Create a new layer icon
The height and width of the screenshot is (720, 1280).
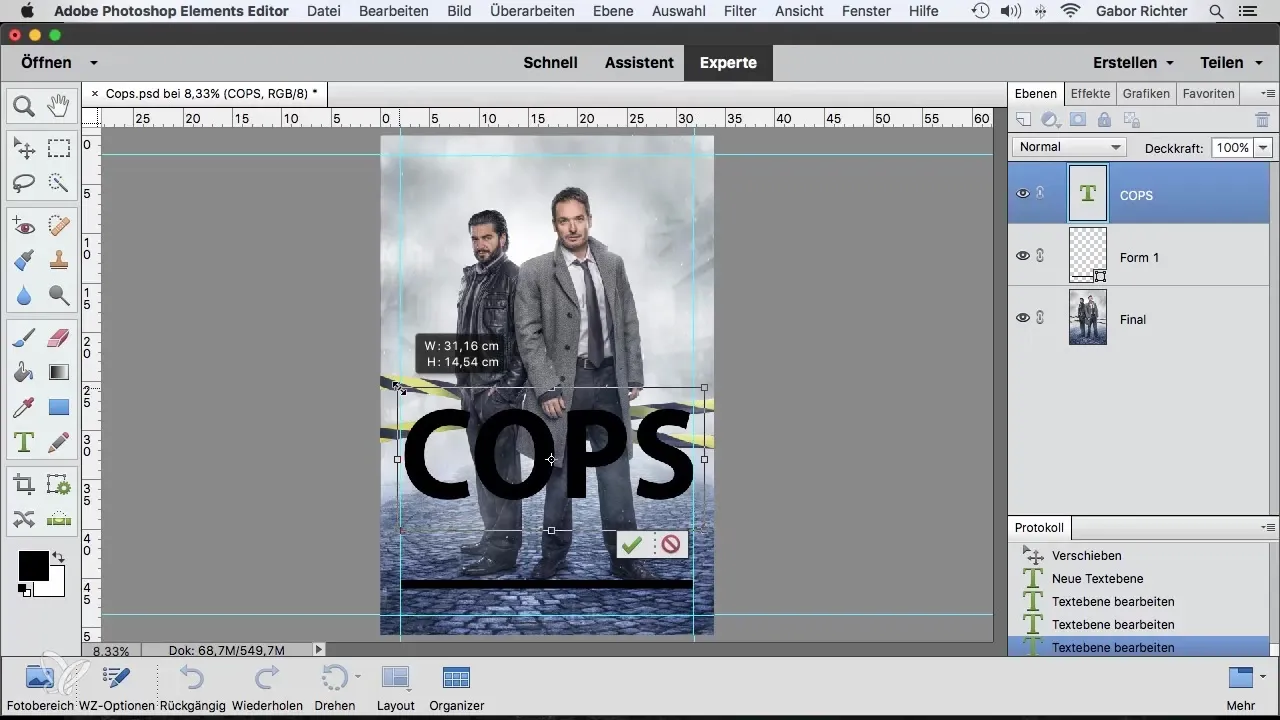(x=1023, y=120)
